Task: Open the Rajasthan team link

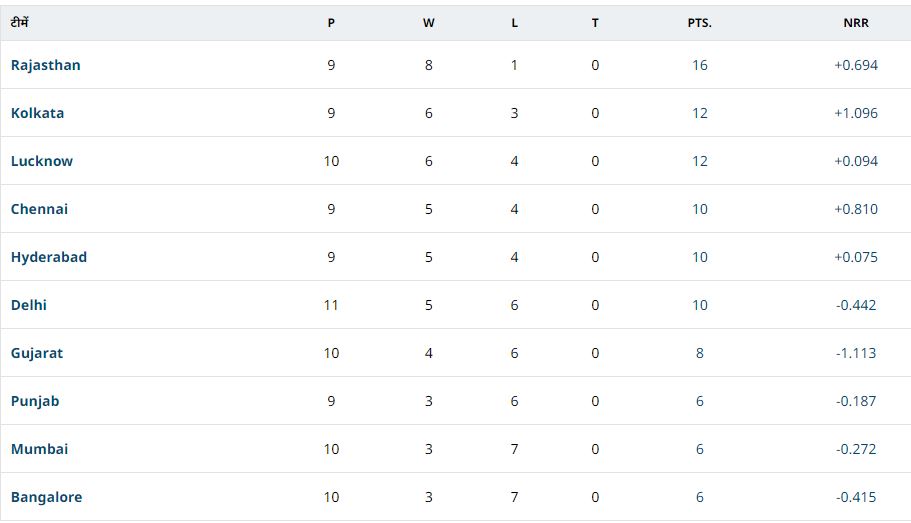Action: [x=46, y=65]
